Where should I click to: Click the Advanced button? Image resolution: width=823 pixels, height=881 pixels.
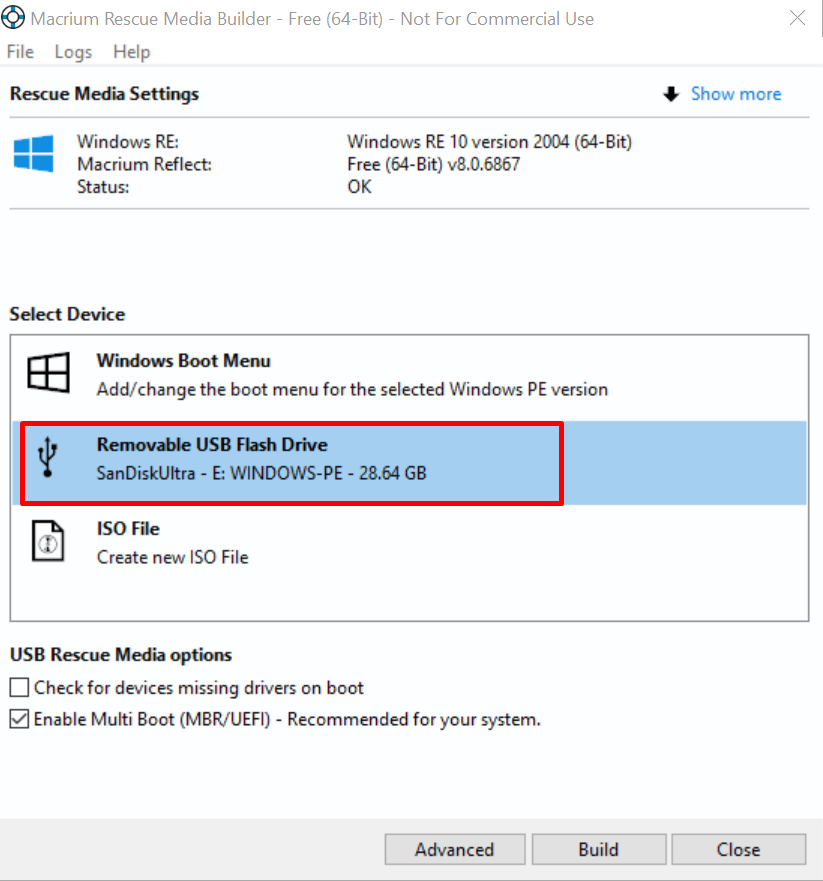tap(454, 849)
